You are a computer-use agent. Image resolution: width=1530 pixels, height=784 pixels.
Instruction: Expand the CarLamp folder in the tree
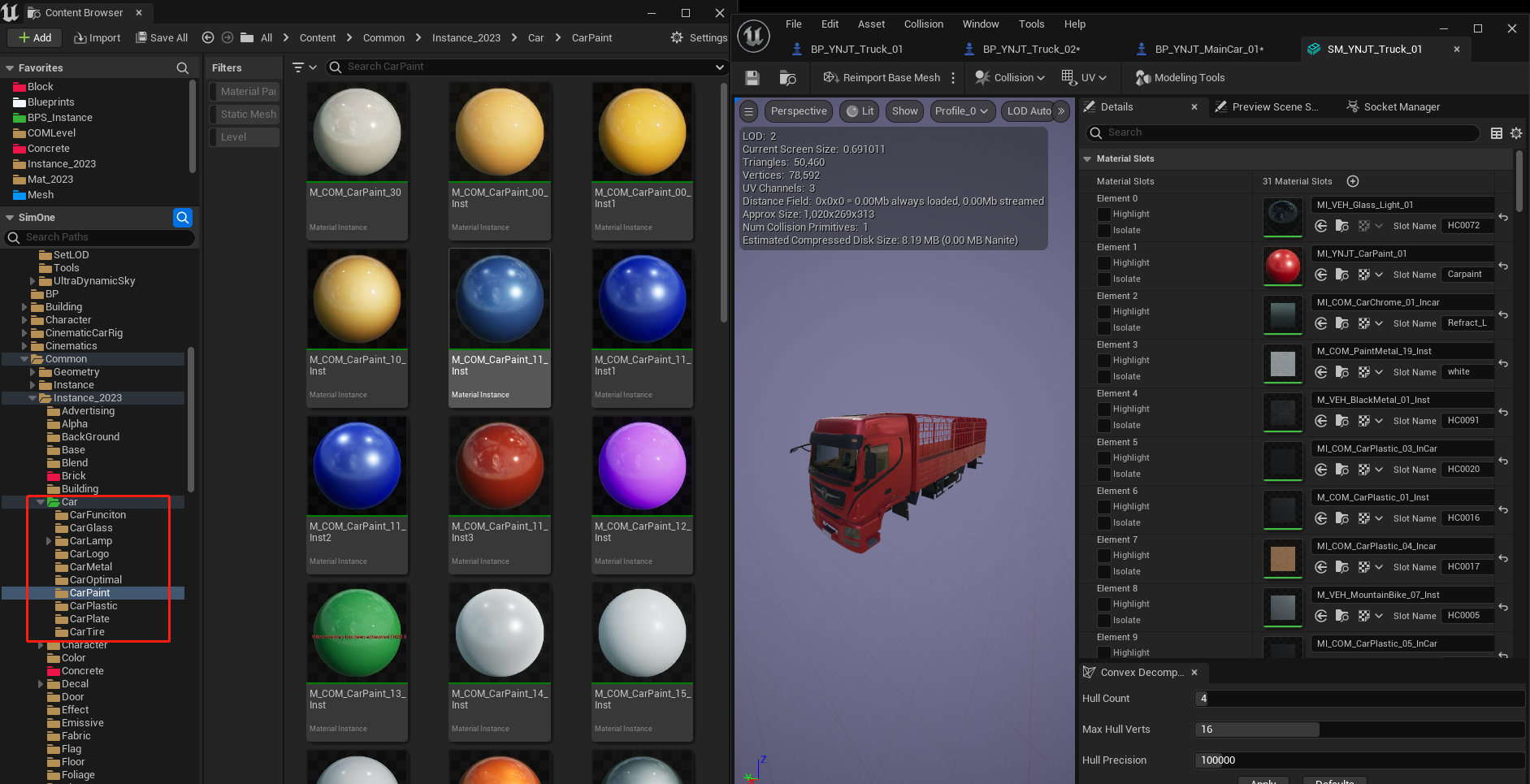tap(49, 541)
